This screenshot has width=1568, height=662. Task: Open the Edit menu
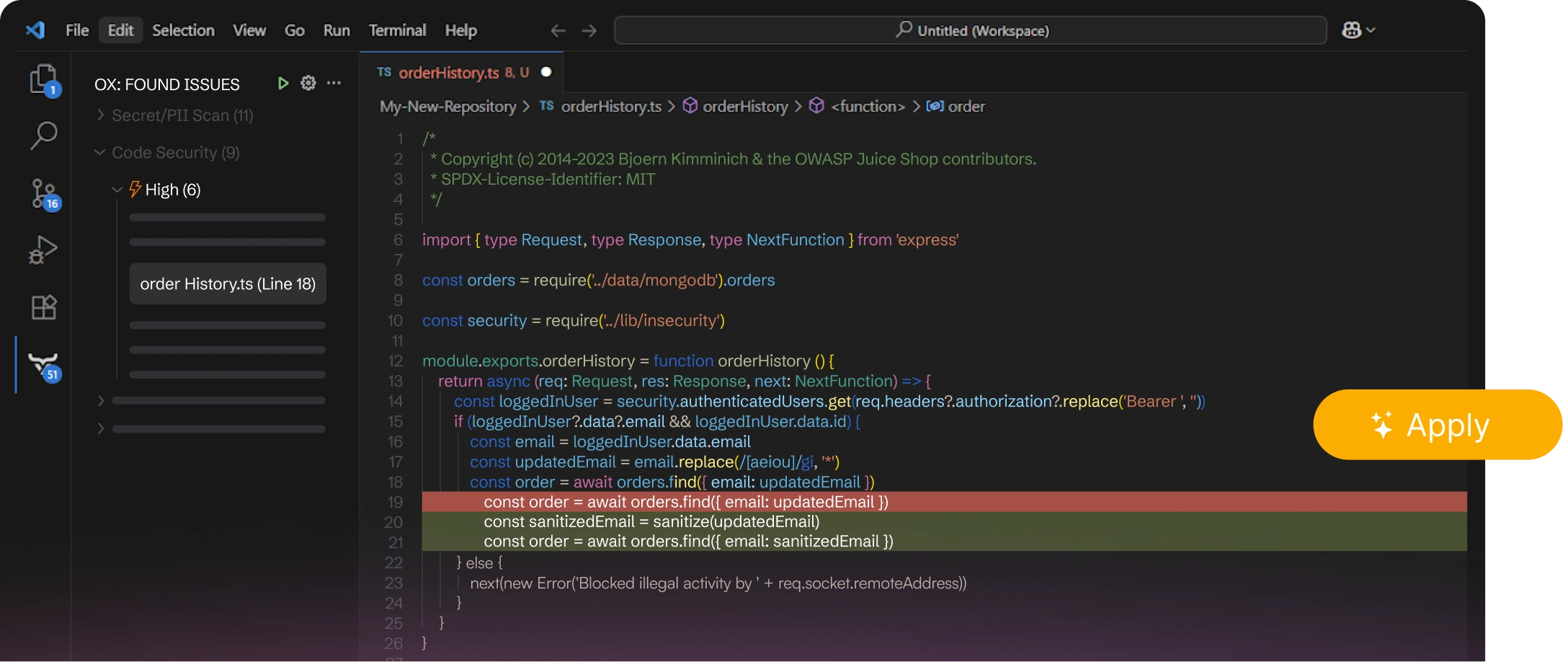pyautogui.click(x=120, y=30)
